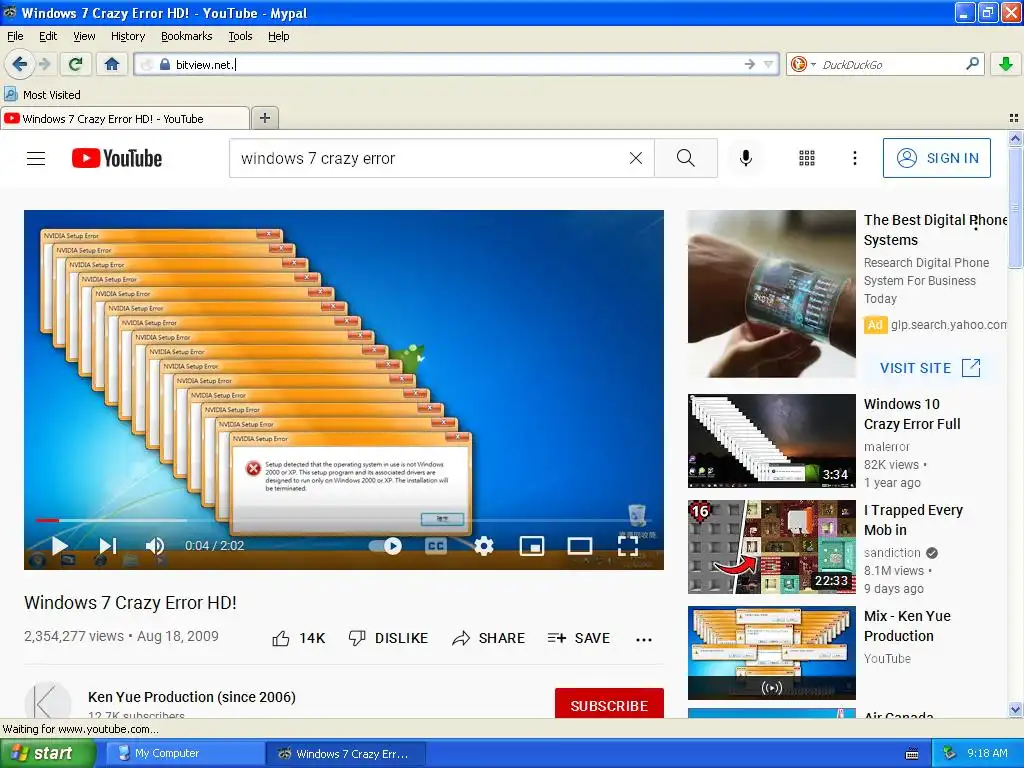Viewport: 1024px width, 768px height.
Task: Click the YouTube search magnifier button
Action: click(x=686, y=158)
